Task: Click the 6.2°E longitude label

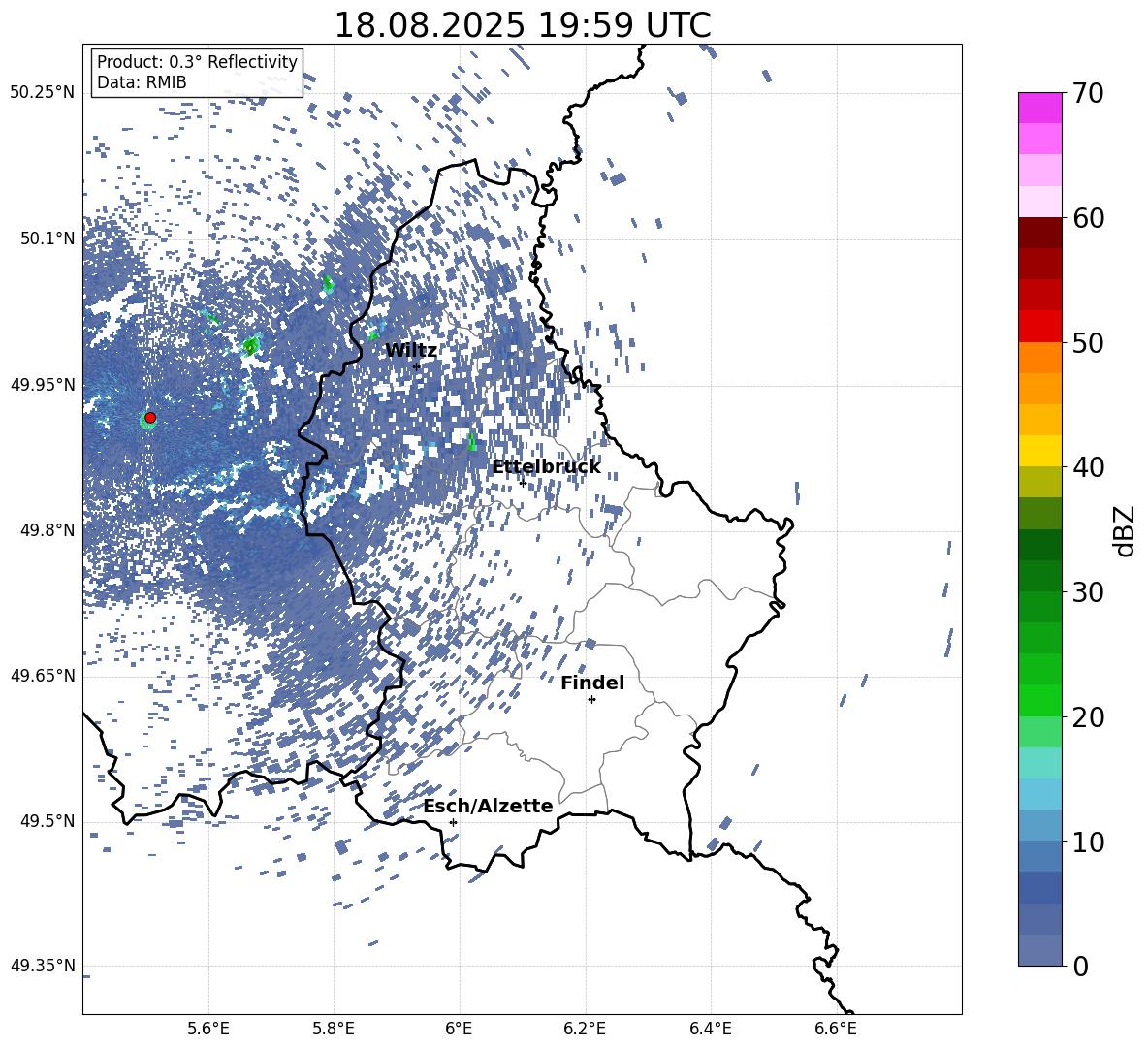Action: (585, 1029)
